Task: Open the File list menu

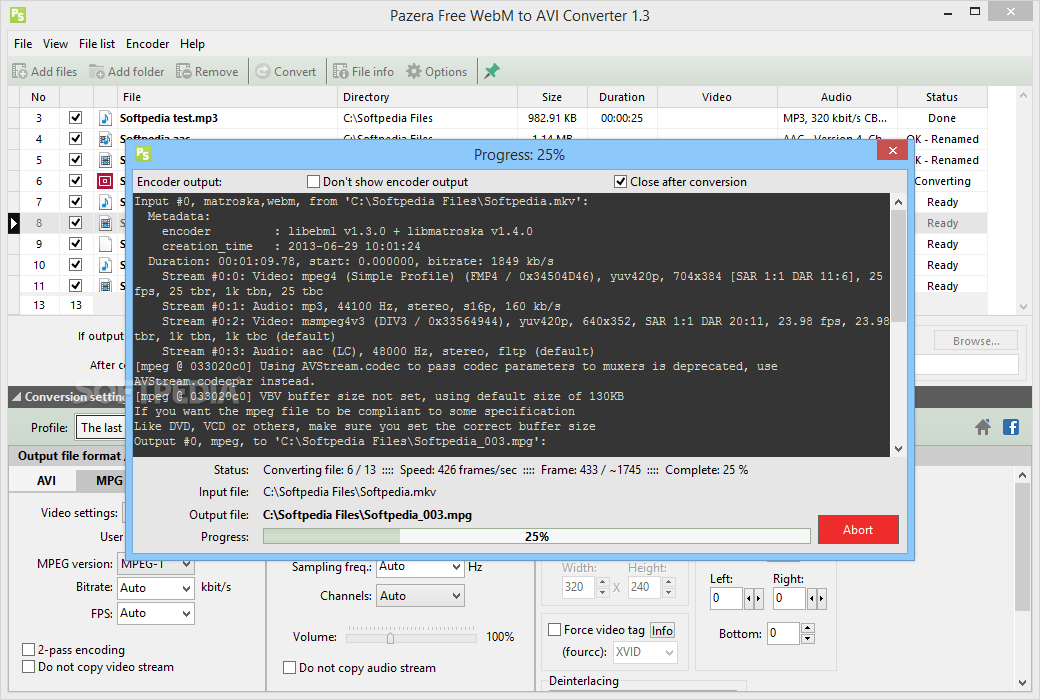Action: point(97,44)
